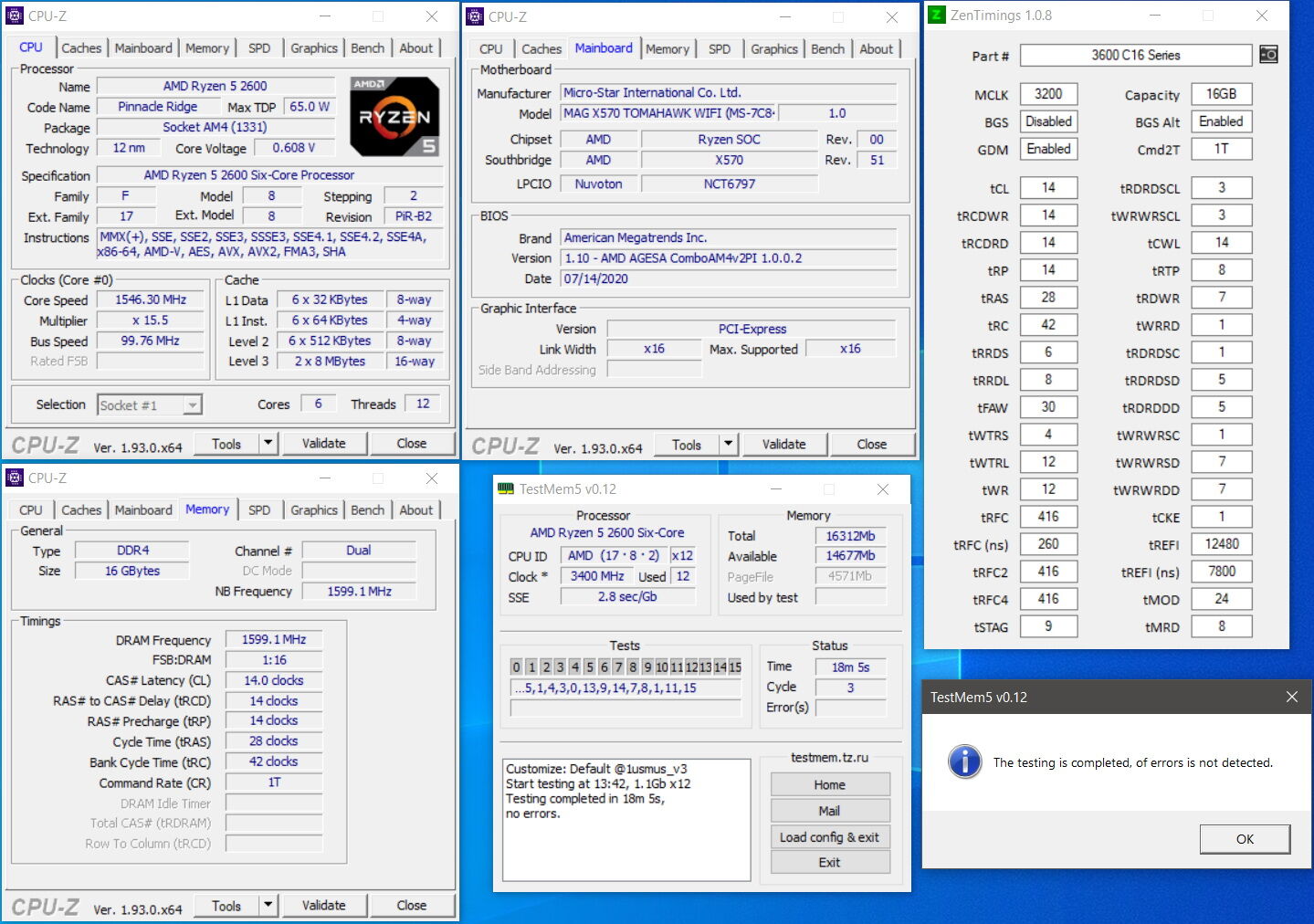Click the Memory Type value DDR4
The width and height of the screenshot is (1314, 924).
coord(132,551)
